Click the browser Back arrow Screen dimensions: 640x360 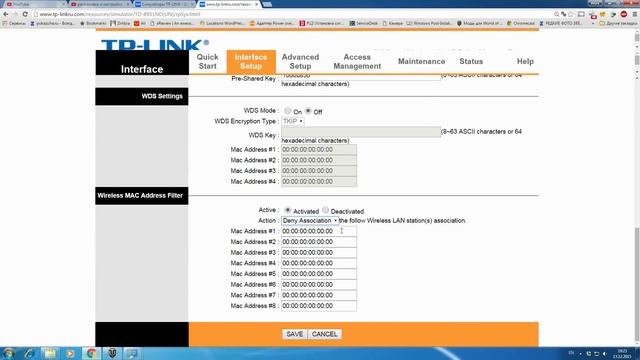[5, 14]
